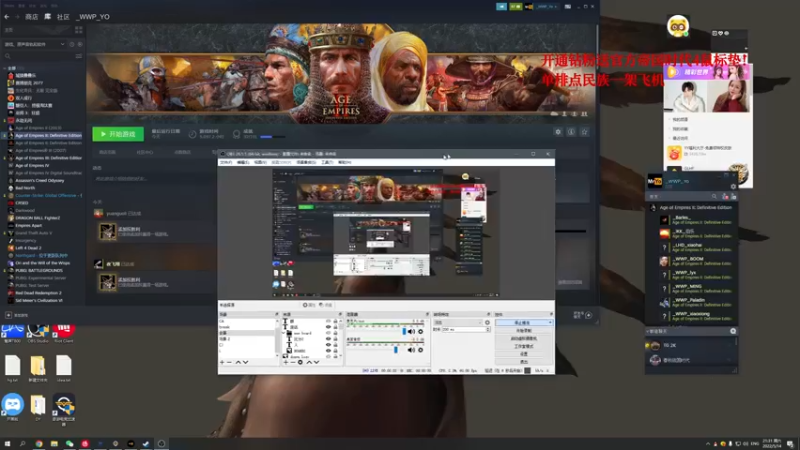Switch Steam library to grid view icon
Screen dimensions: 800x450
click(x=79, y=30)
